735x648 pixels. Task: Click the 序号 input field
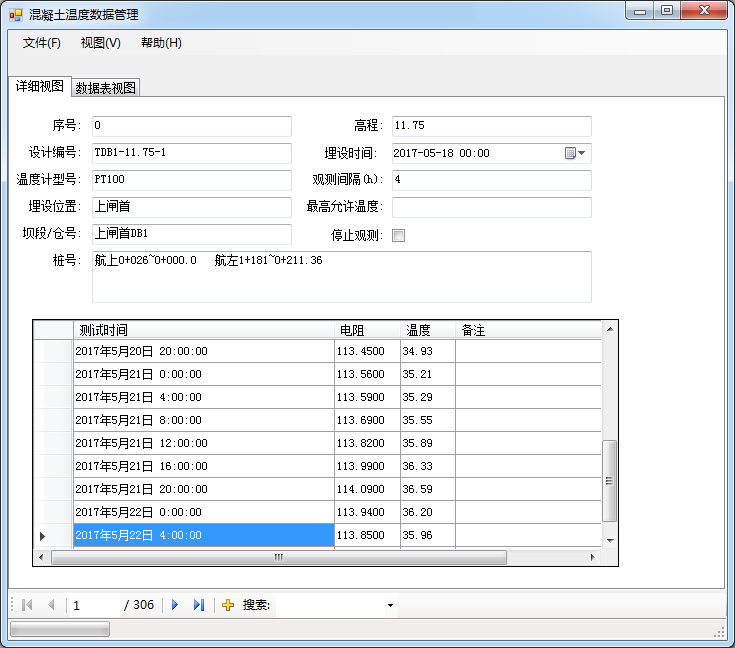pos(192,126)
